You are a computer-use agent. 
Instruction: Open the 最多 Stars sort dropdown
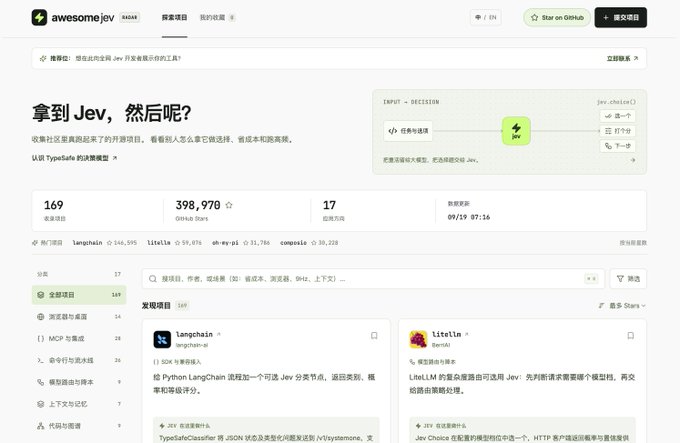pos(622,306)
